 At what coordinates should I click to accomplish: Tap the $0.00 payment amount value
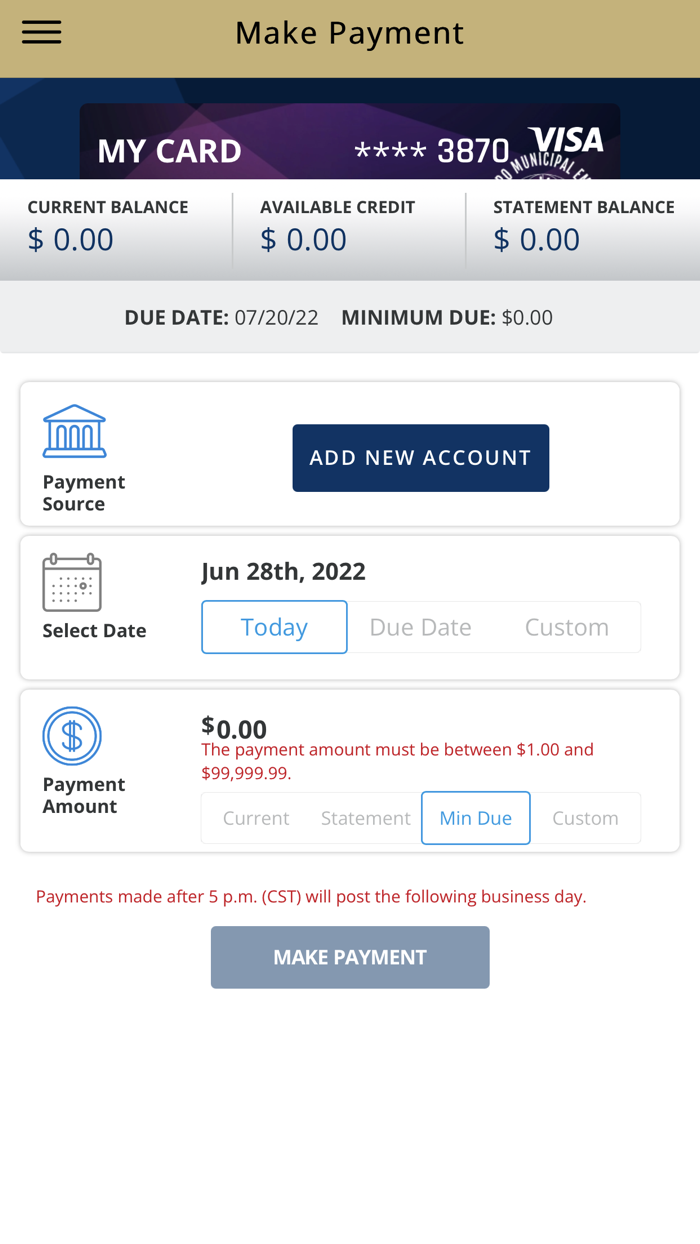(x=235, y=727)
